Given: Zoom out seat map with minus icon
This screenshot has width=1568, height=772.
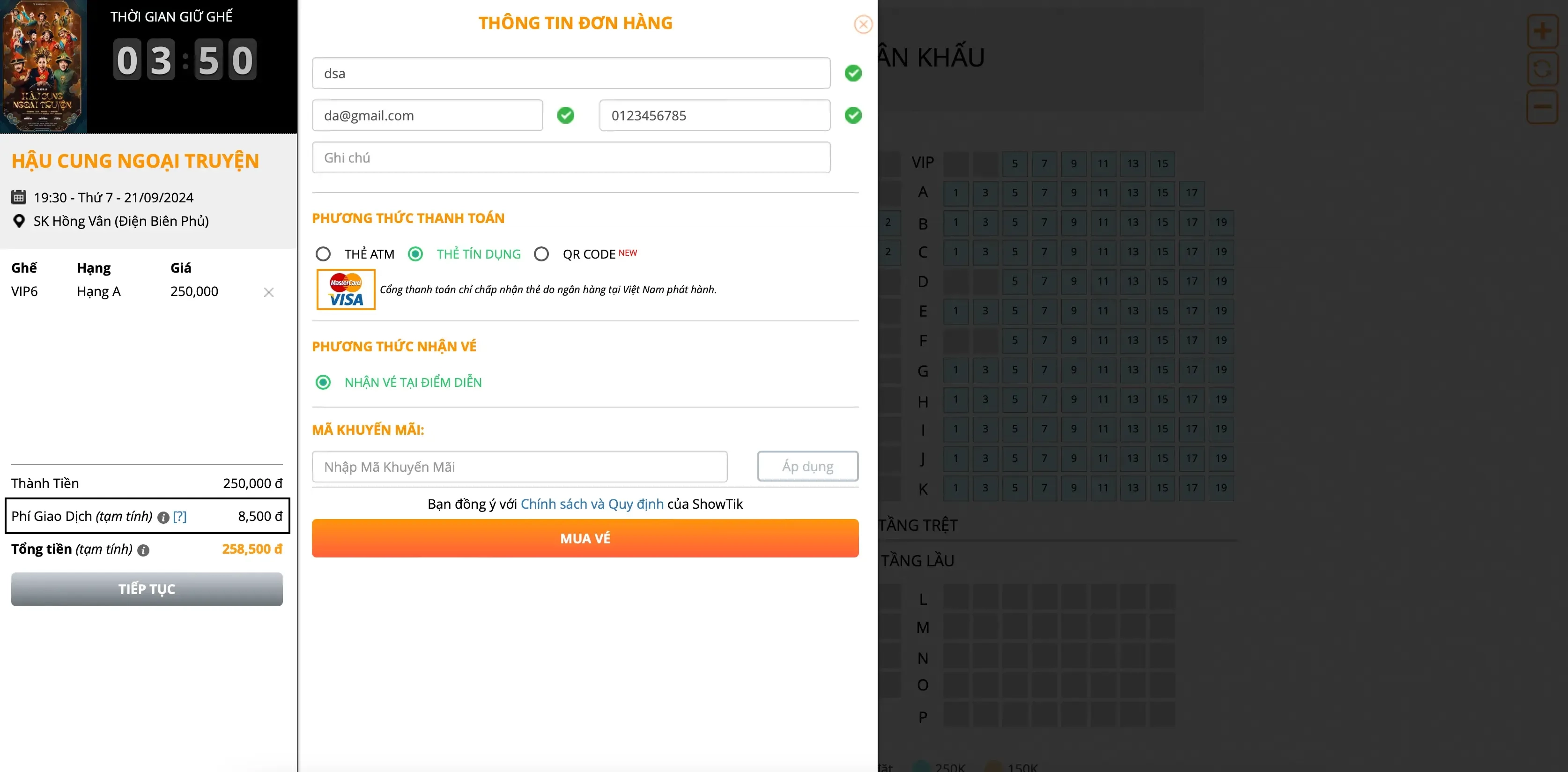Looking at the screenshot, I should coord(1542,106).
